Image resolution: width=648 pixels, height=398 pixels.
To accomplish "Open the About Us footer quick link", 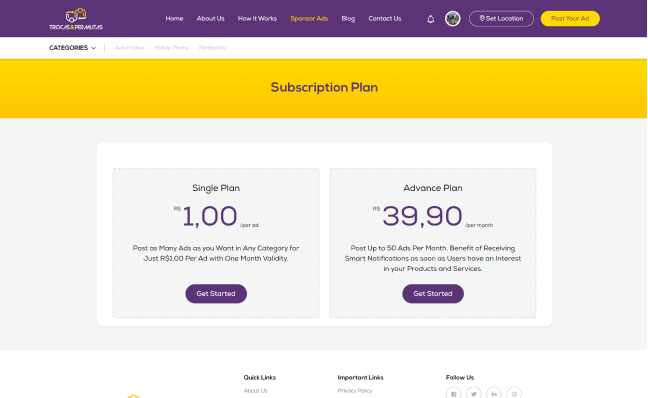I will [255, 391].
